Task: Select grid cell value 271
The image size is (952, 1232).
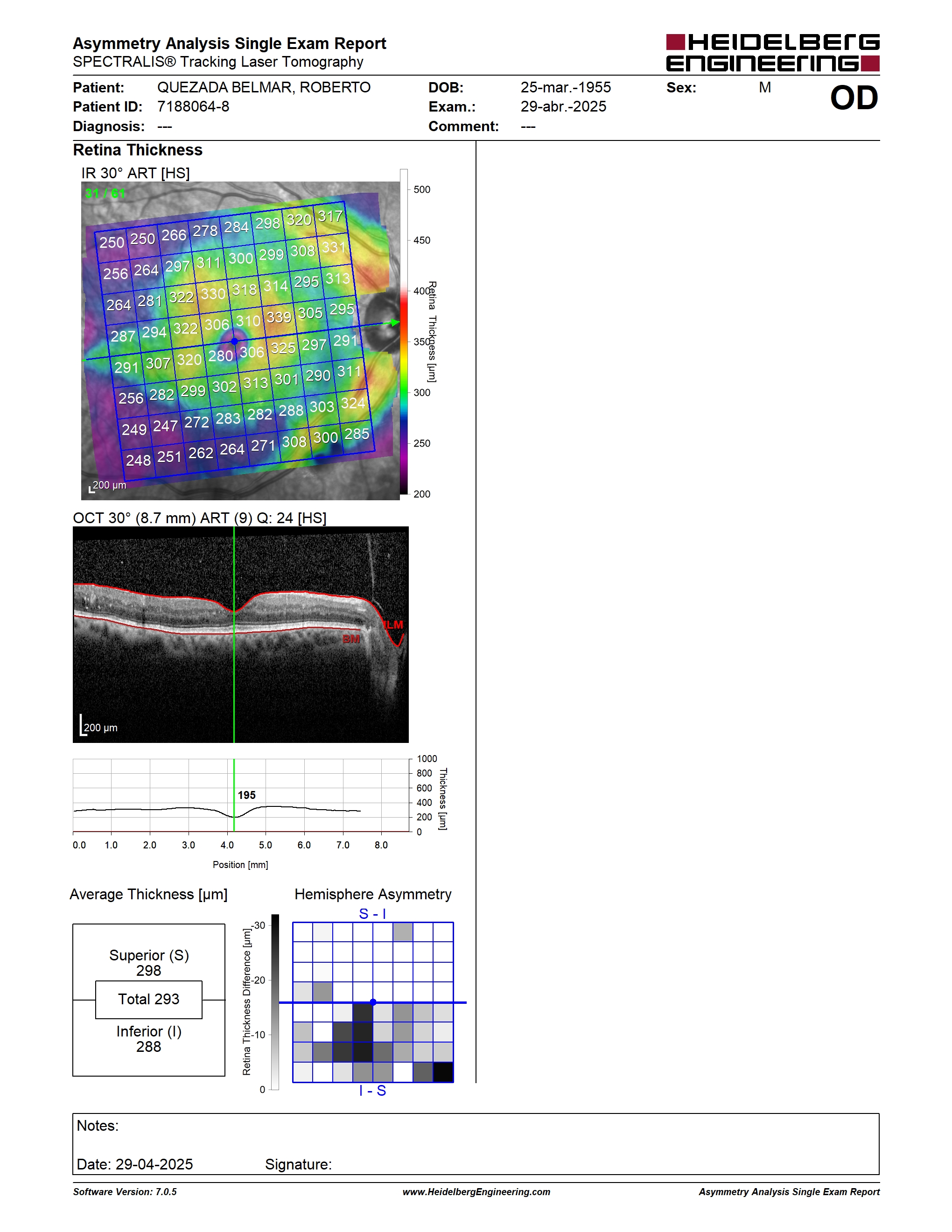Action: (263, 446)
